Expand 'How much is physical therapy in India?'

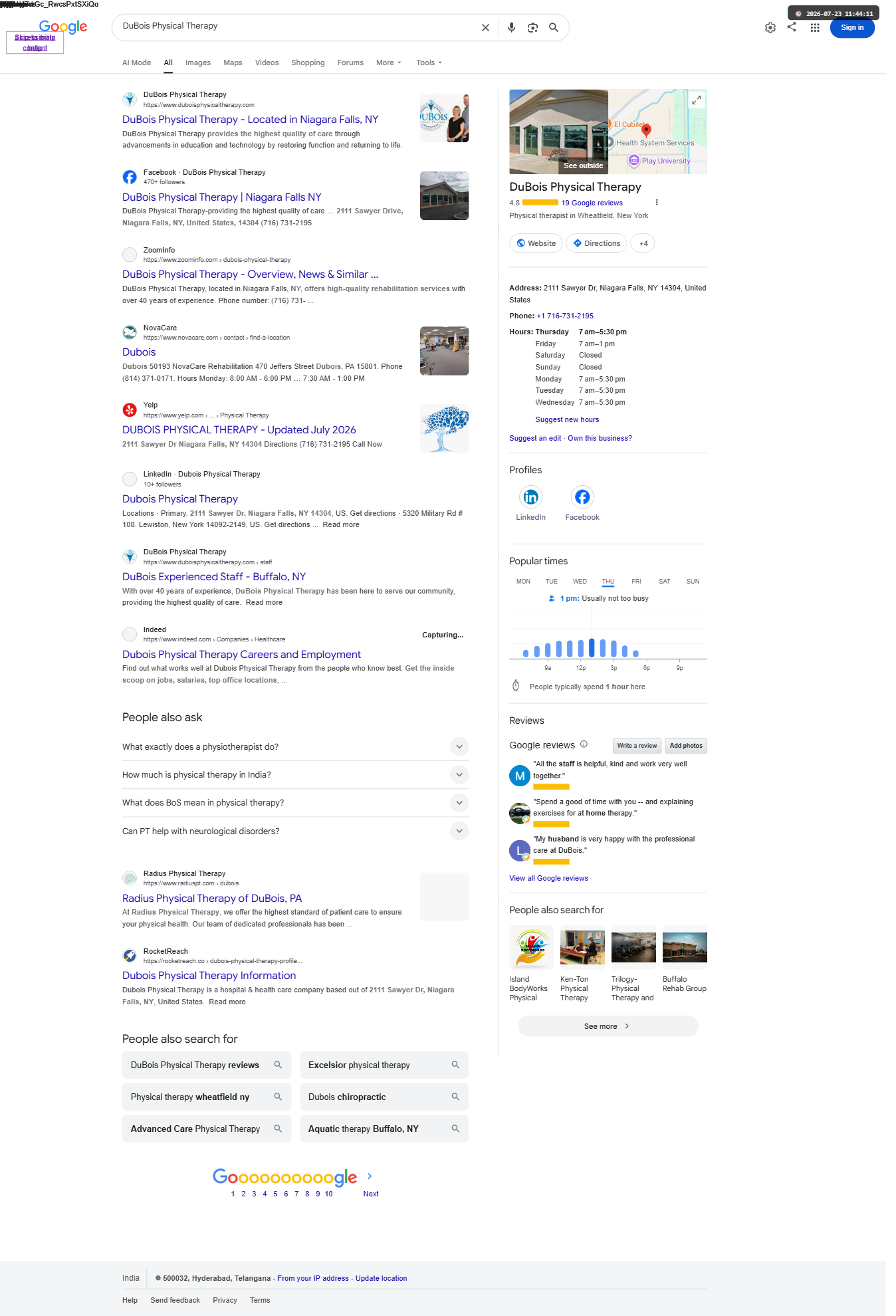[x=295, y=774]
